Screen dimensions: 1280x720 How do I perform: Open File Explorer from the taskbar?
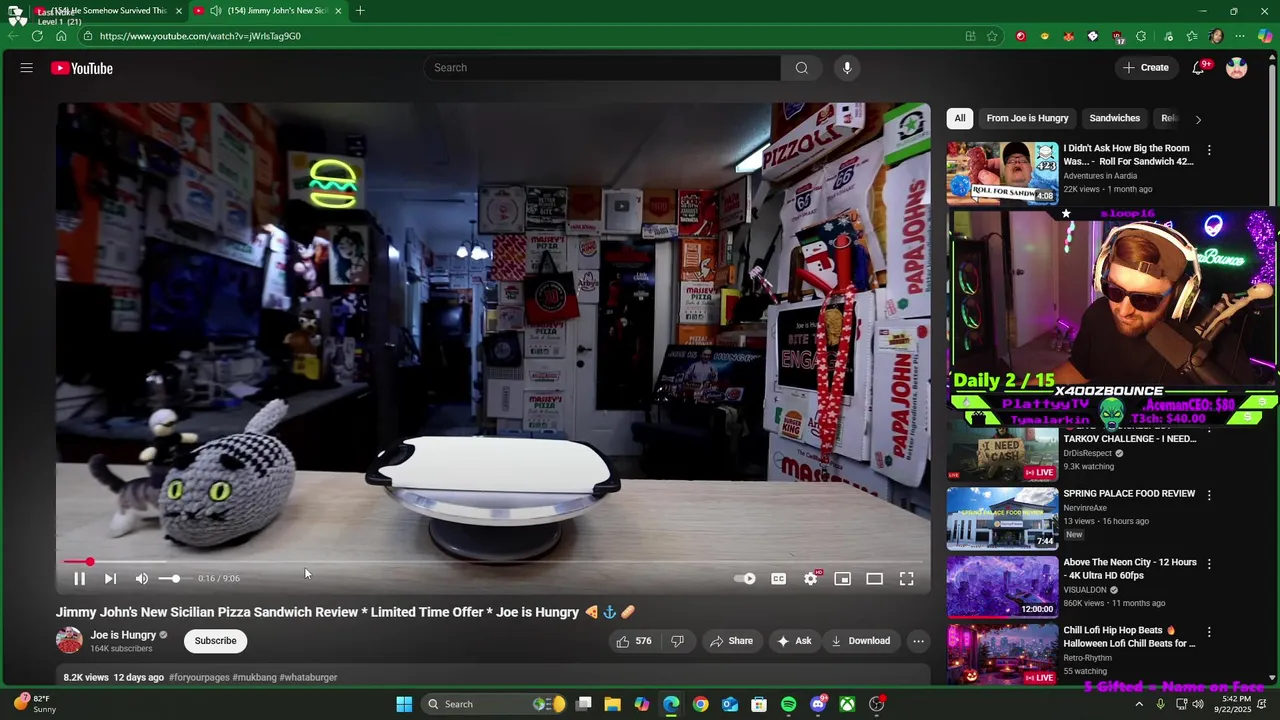(612, 704)
